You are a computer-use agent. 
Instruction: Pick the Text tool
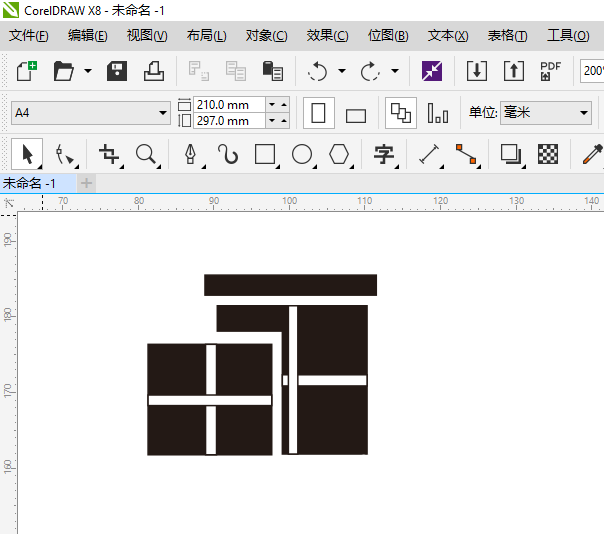383,154
